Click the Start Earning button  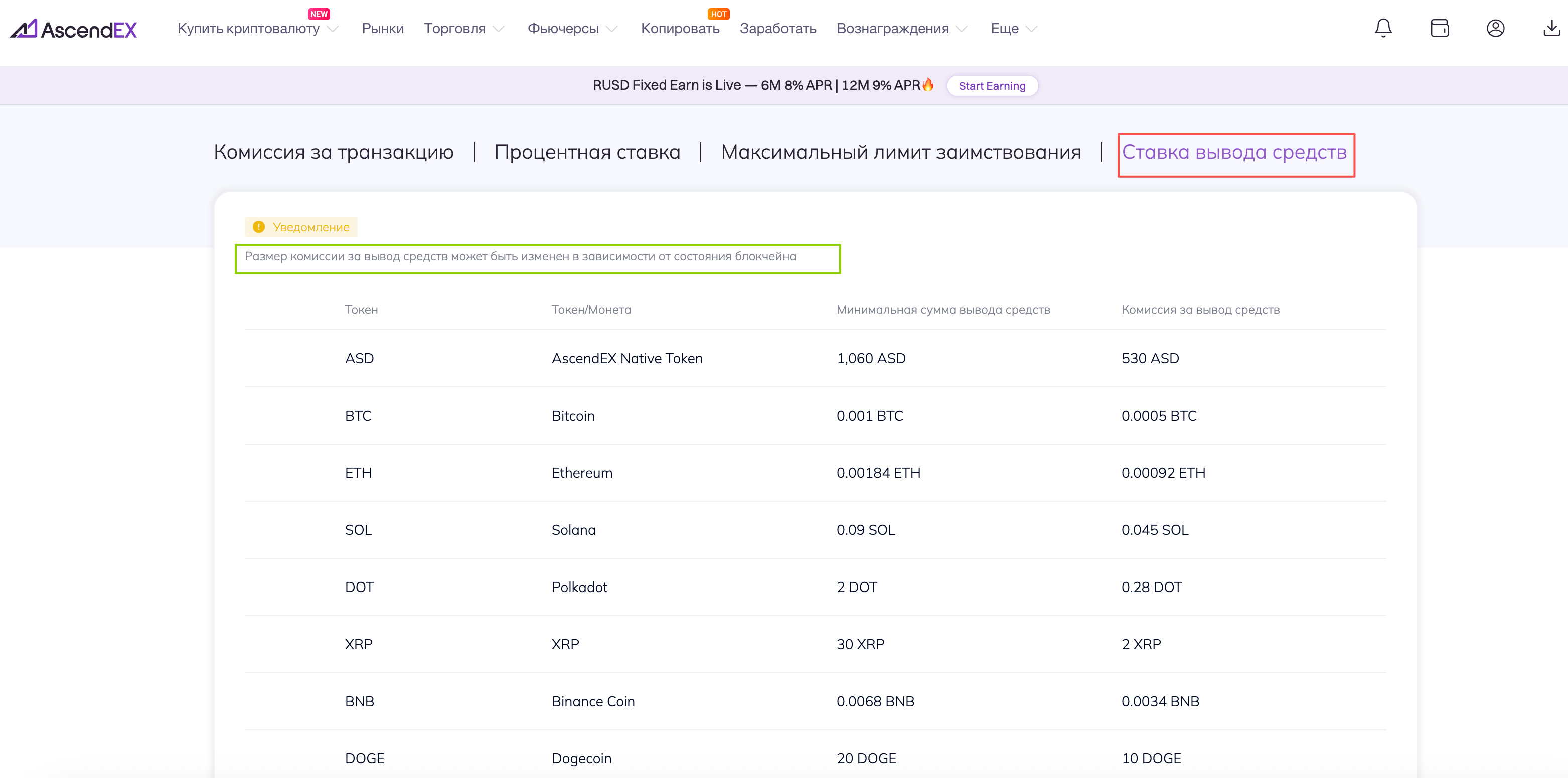pyautogui.click(x=992, y=86)
